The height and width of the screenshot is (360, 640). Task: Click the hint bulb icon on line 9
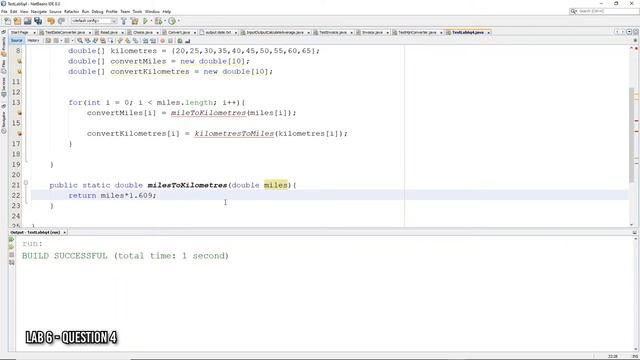click(x=19, y=61)
